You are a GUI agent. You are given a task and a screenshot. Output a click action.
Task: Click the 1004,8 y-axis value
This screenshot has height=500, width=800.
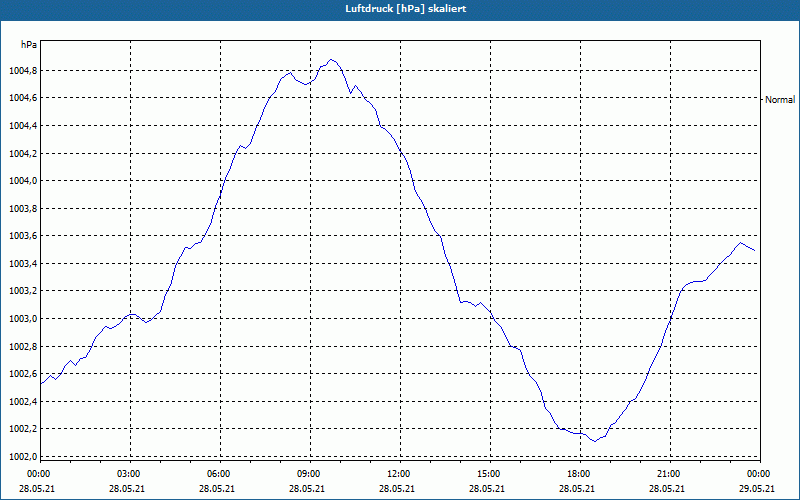coord(23,71)
